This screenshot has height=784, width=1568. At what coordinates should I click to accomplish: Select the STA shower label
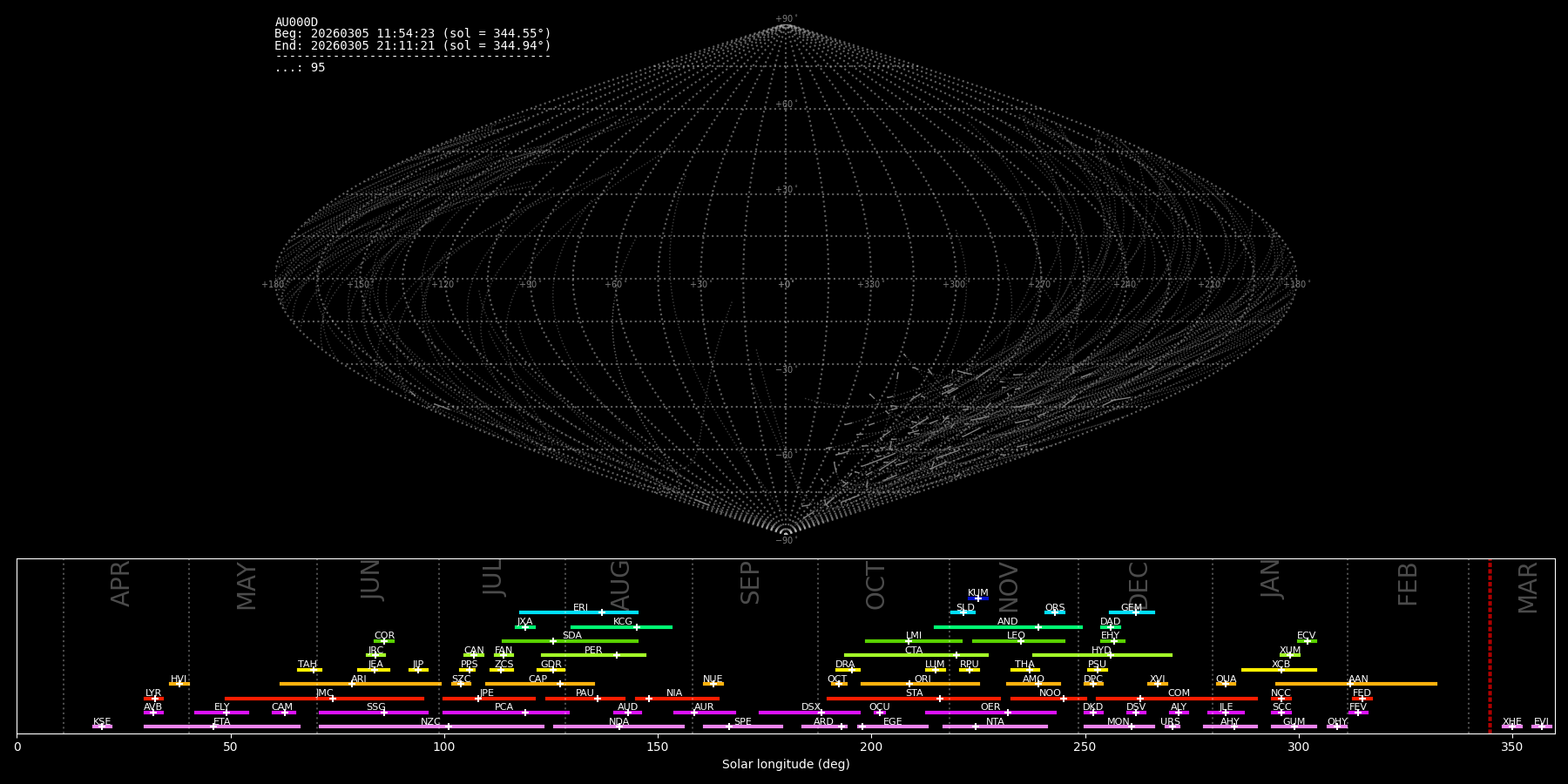point(915,693)
